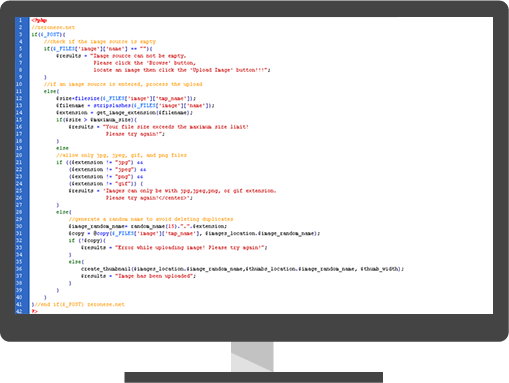Click line number 38 in the gutter
Image resolution: width=509 pixels, height=383 pixels.
tap(19, 283)
